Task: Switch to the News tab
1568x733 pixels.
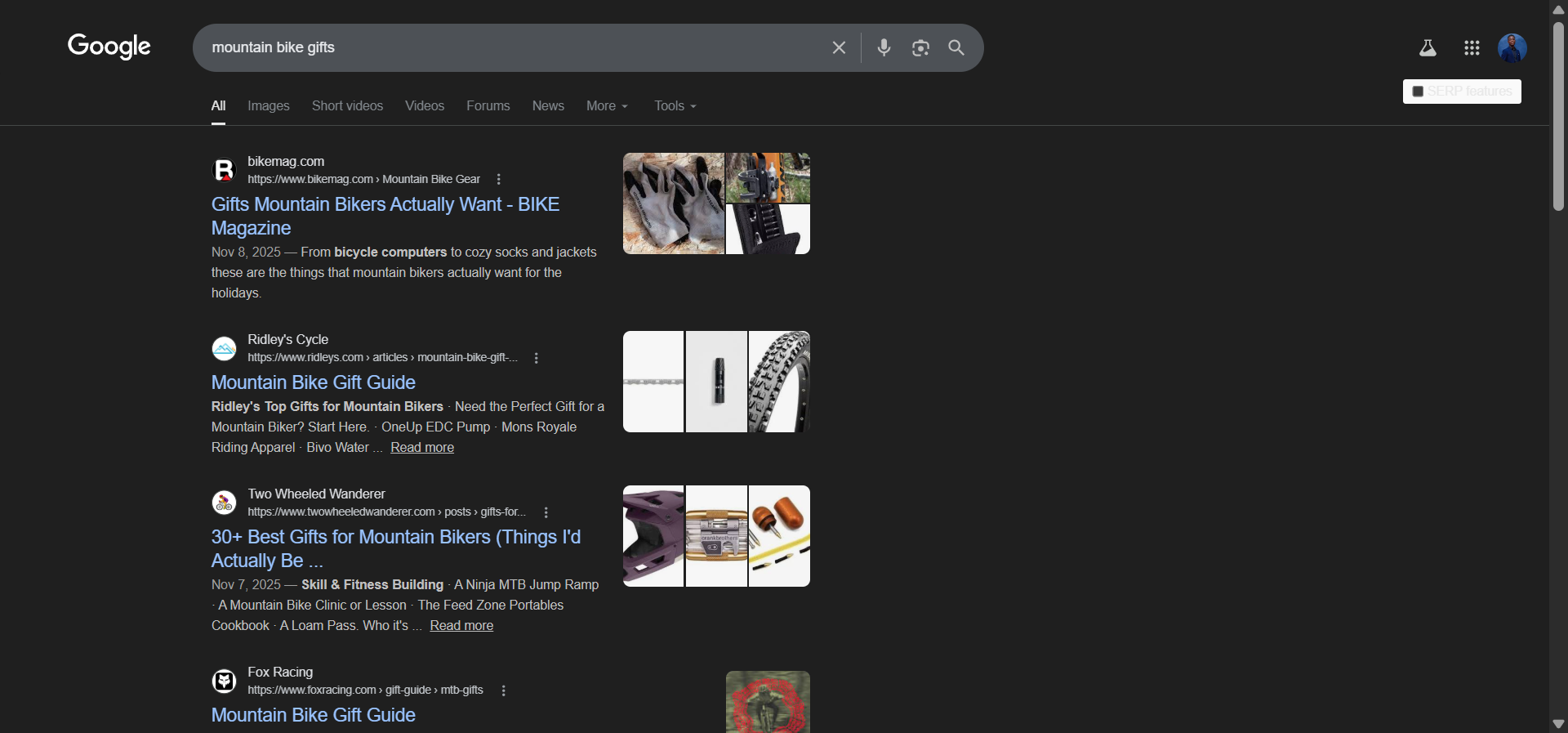Action: tap(548, 106)
